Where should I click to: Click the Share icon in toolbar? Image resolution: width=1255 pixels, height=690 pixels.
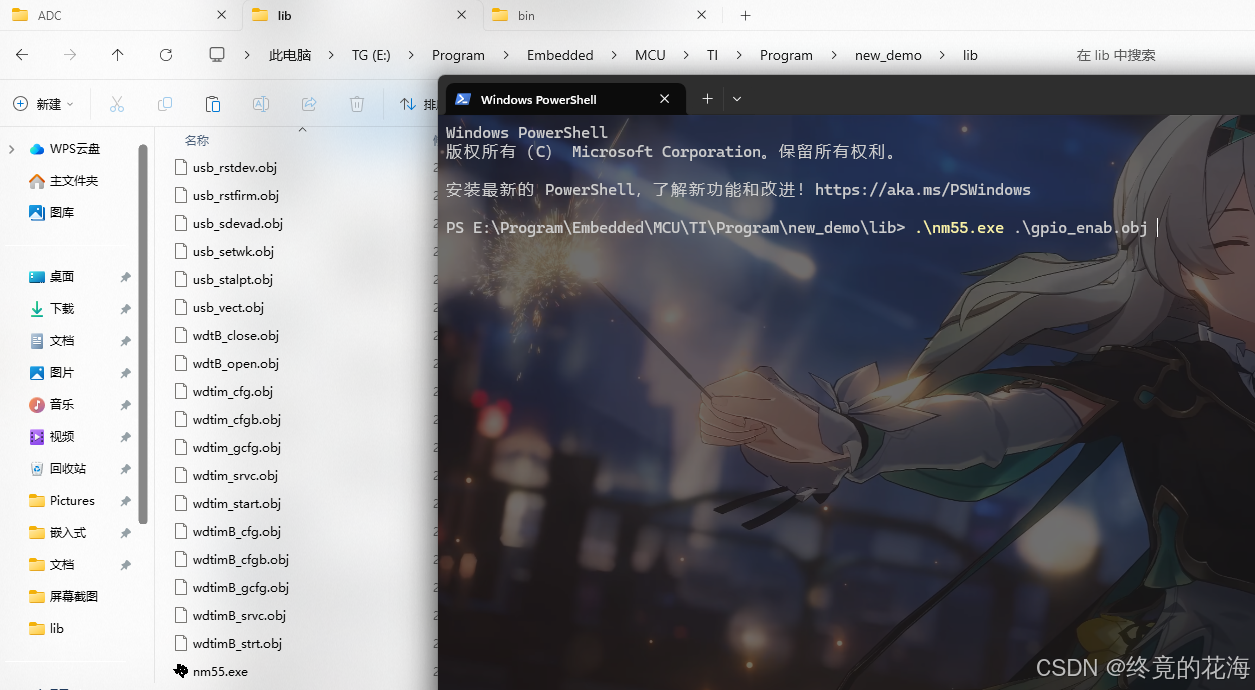tap(309, 104)
